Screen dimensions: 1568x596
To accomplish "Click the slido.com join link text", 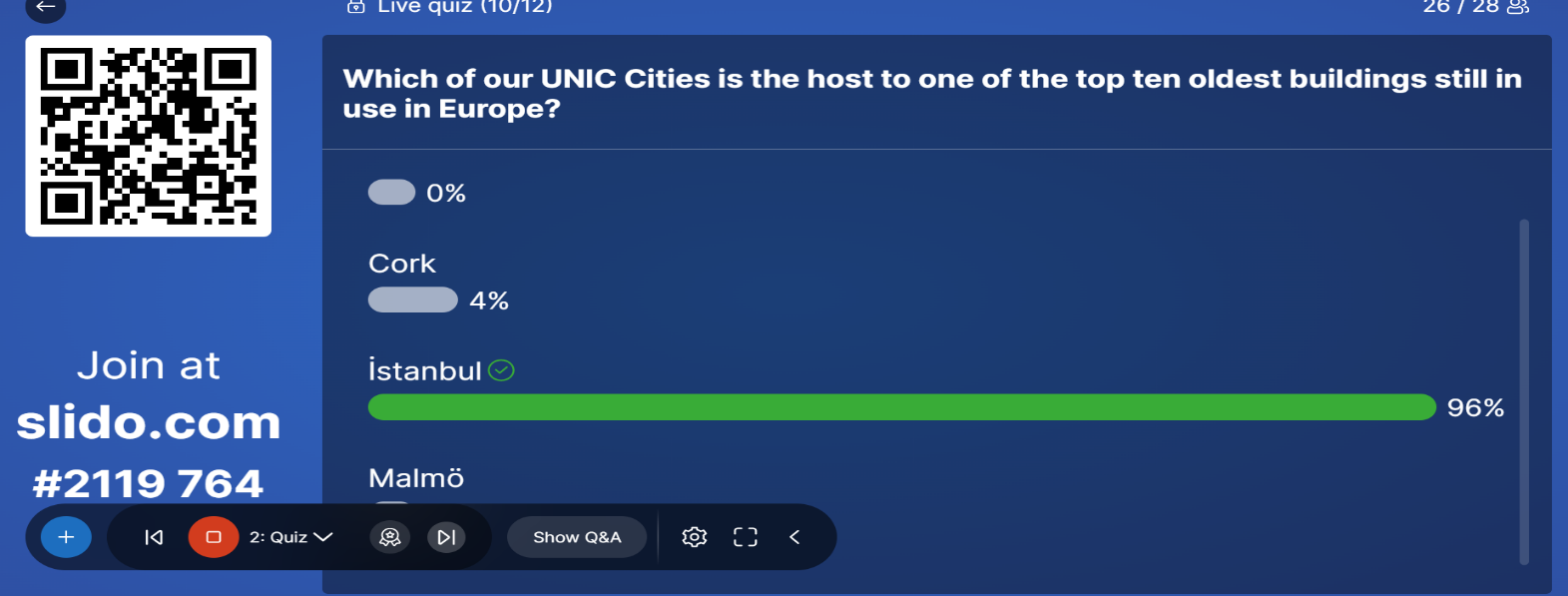I will (149, 422).
